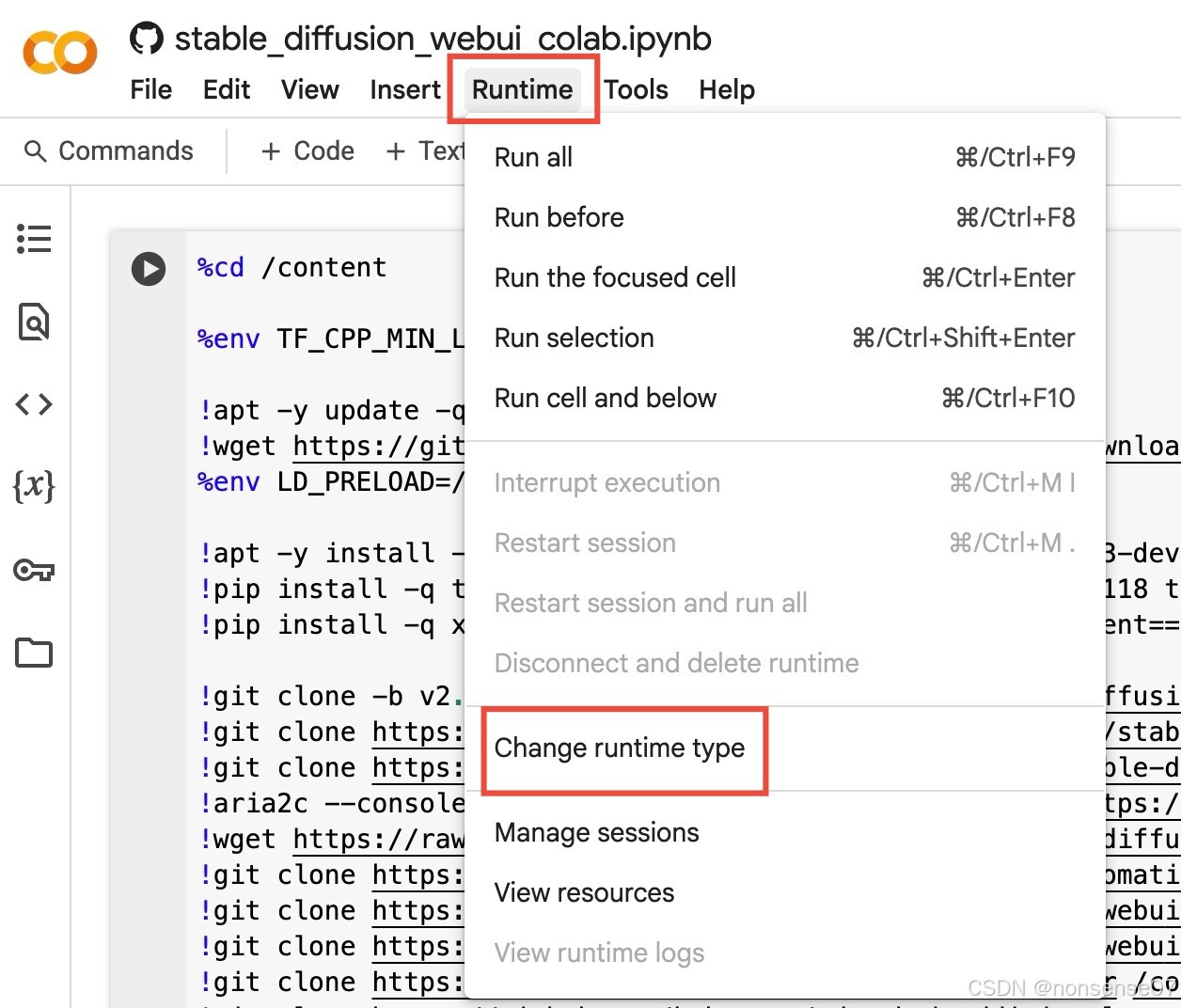
Task: Open the files folder sidebar icon
Action: pos(34,652)
